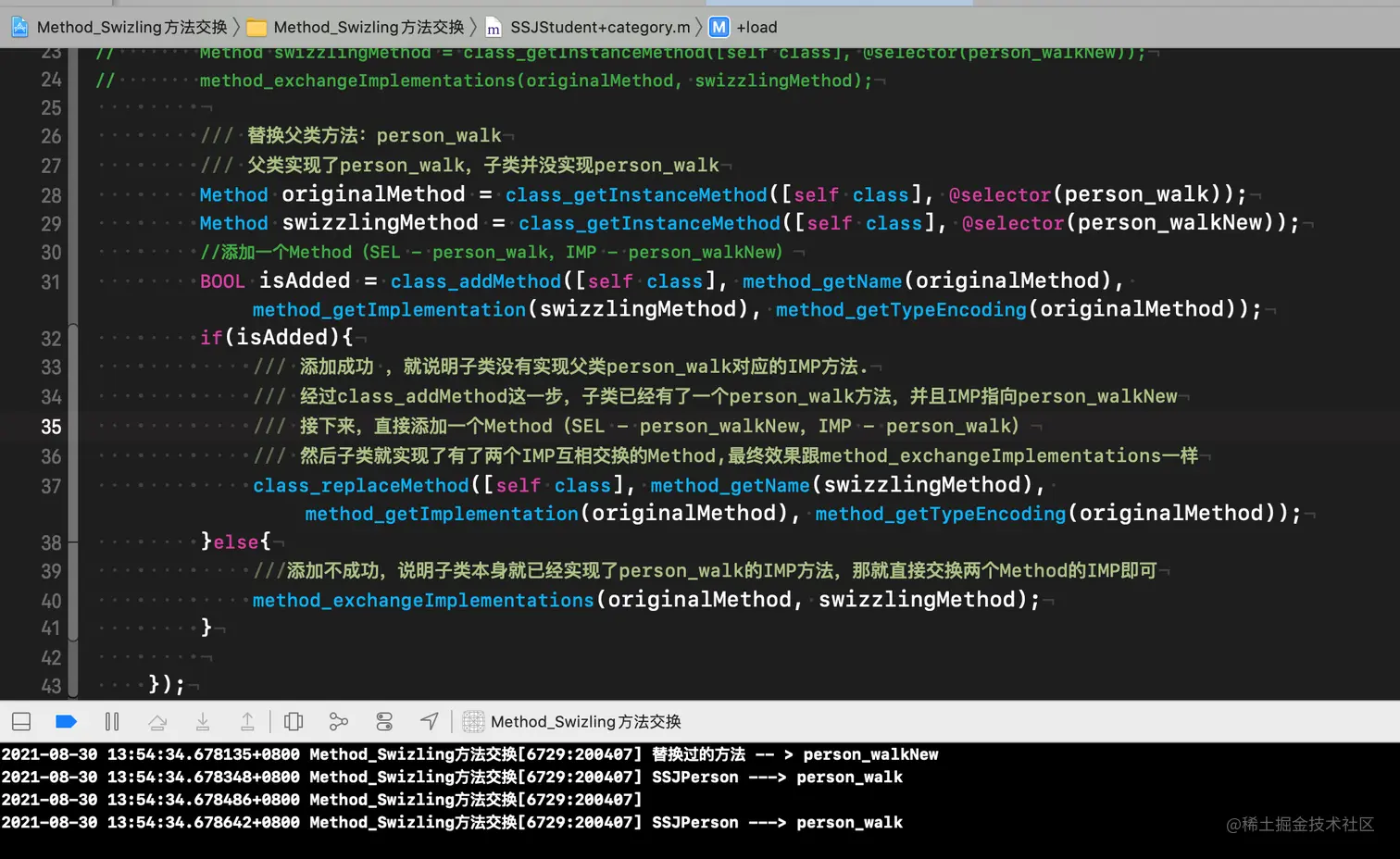Open folder Method_Swizling方法交换 in jump bar
Image resolution: width=1400 pixels, height=859 pixels.
(369, 28)
